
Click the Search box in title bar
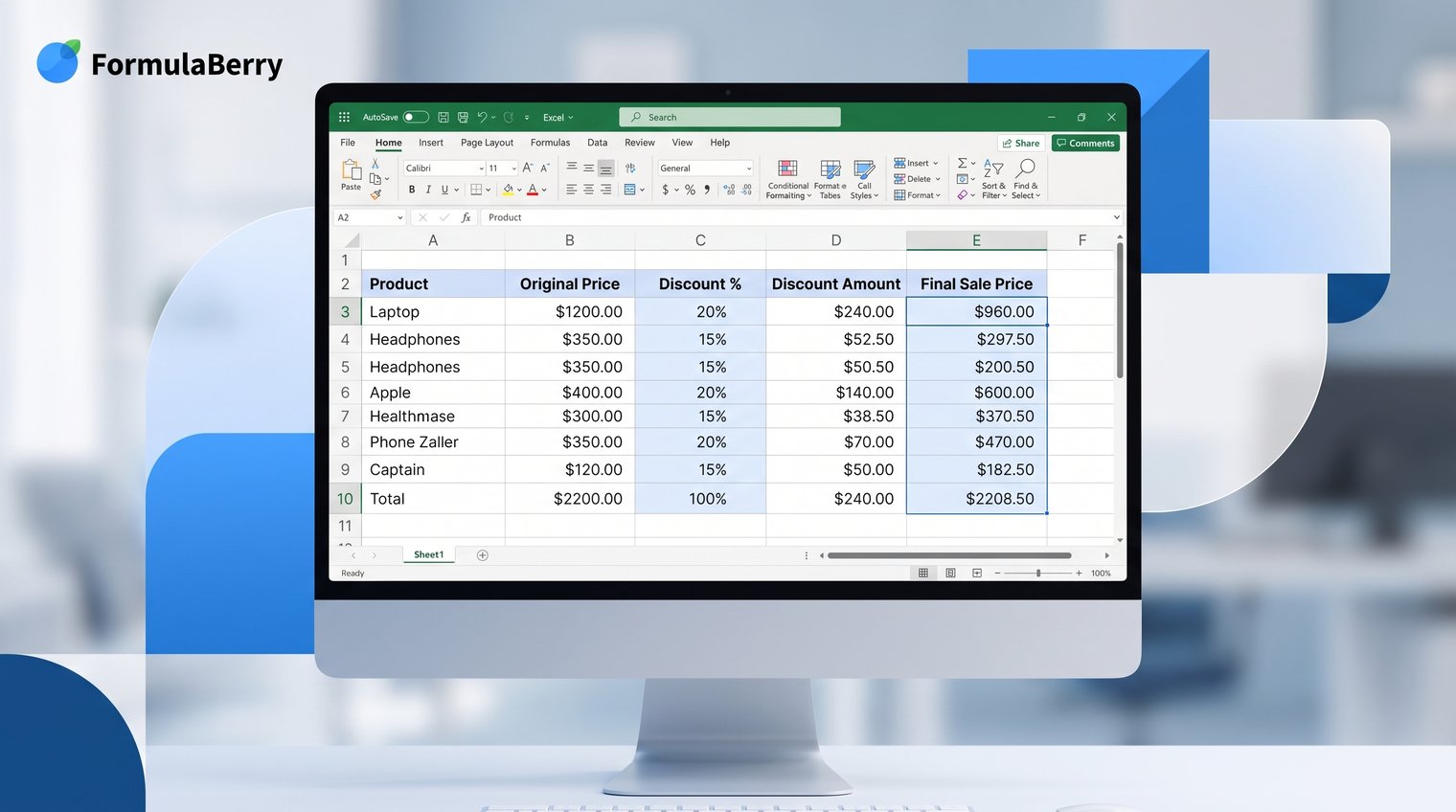point(730,117)
